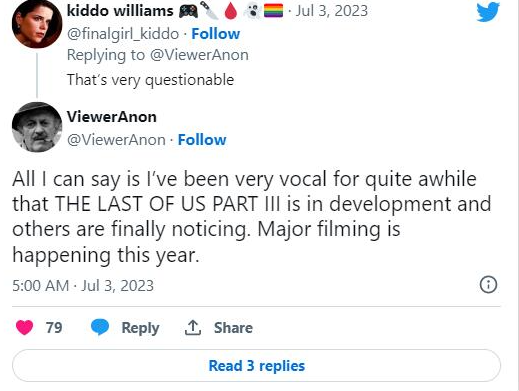Screen dimensions: 519x391
Task: Click the share upload arrow icon
Action: point(193,327)
